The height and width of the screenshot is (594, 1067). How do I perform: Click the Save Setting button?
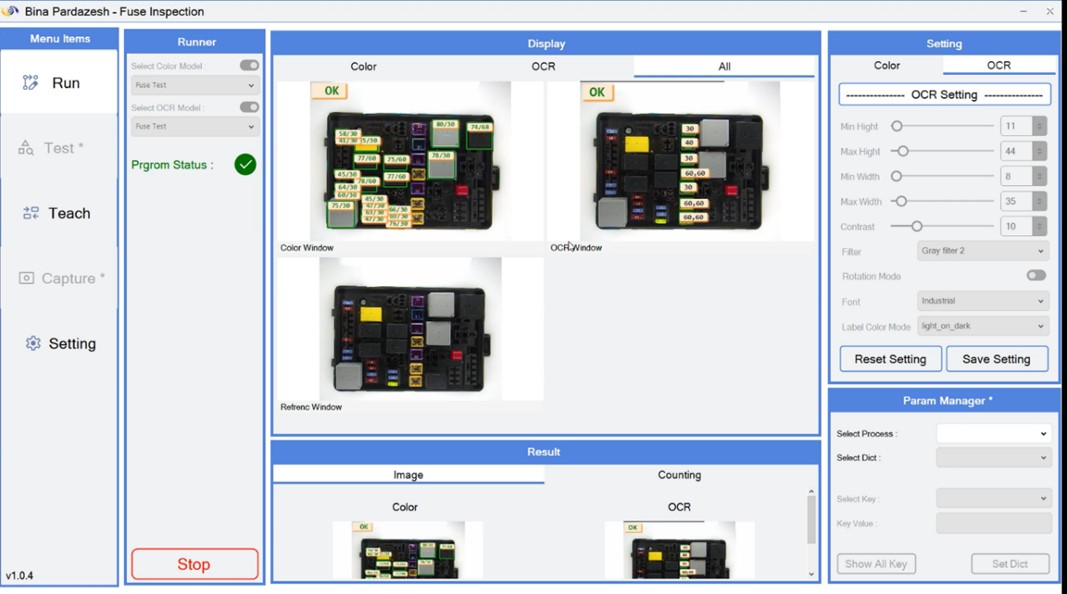[996, 359]
